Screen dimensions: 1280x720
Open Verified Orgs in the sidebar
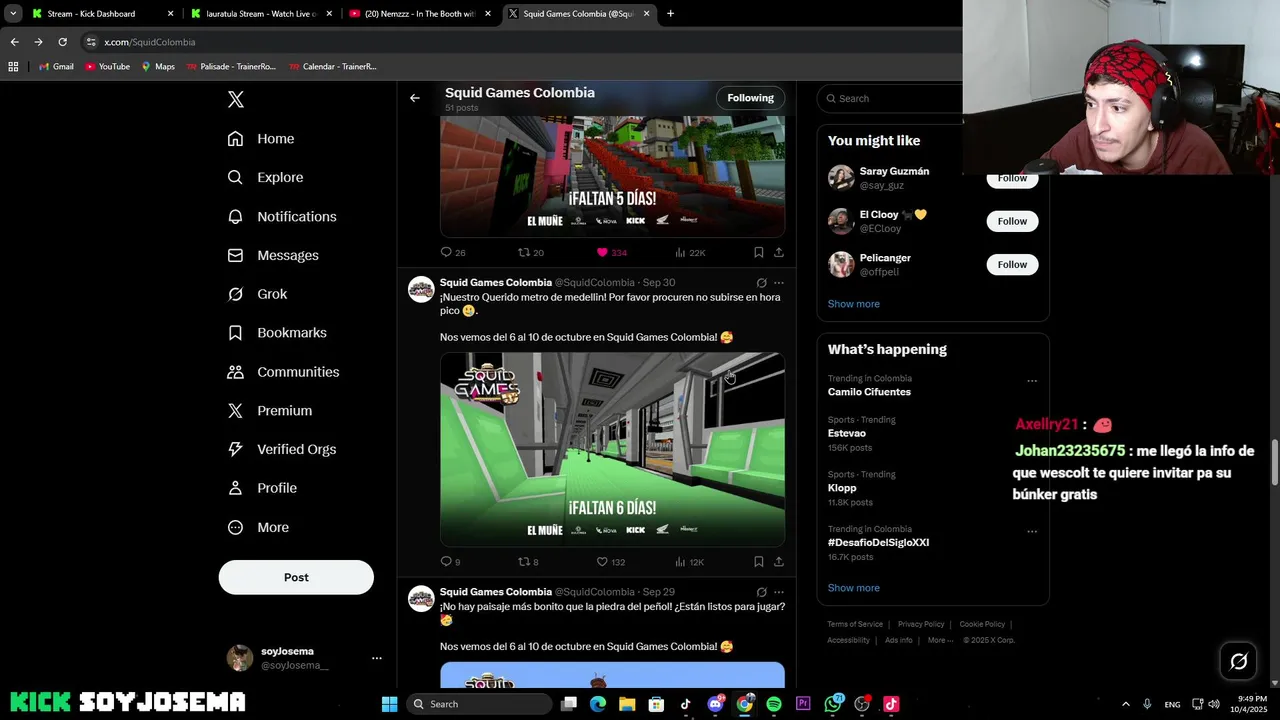[x=281, y=449]
